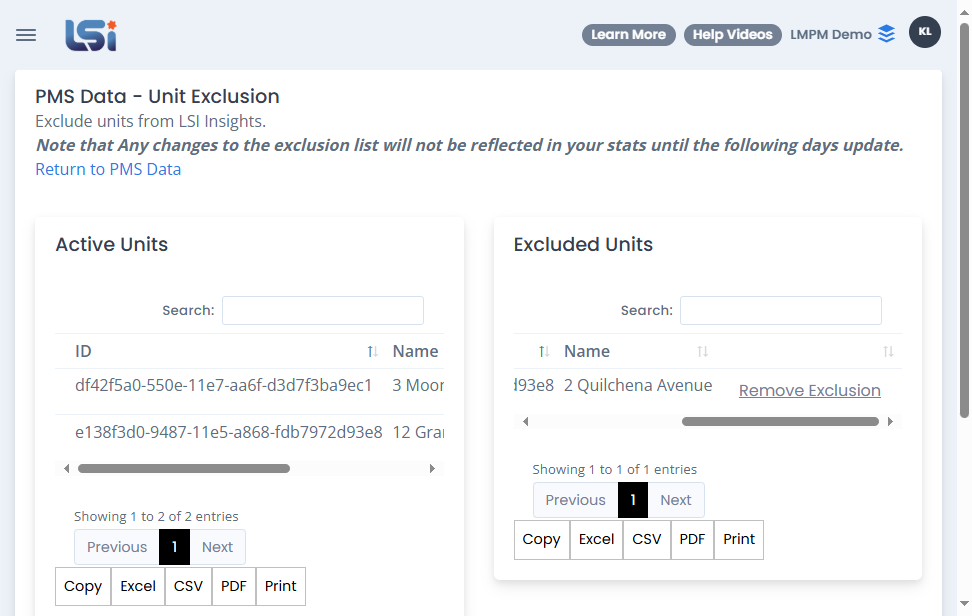This screenshot has height=616, width=972.
Task: Sort Excluded Units by first column arrows
Action: (x=544, y=351)
